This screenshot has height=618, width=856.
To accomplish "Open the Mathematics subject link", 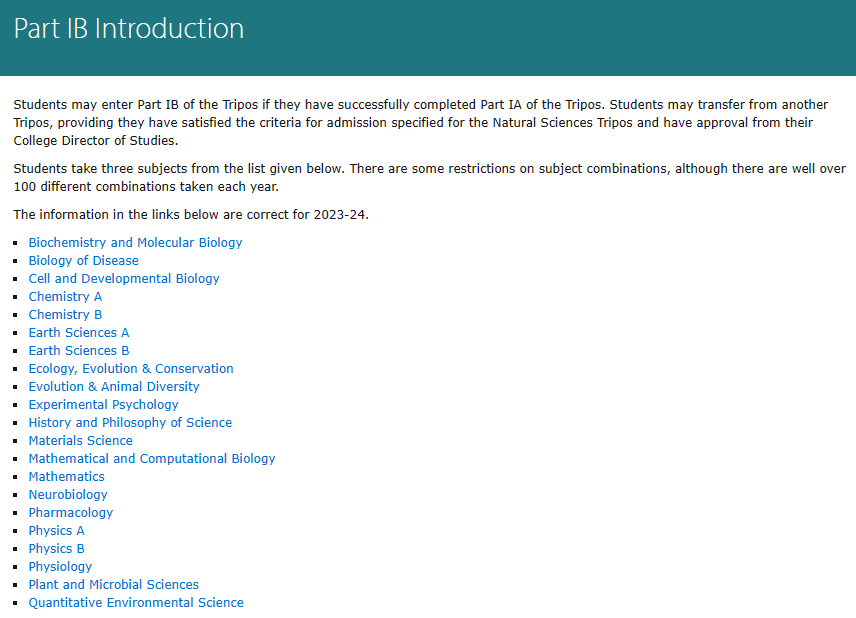I will click(x=66, y=477).
